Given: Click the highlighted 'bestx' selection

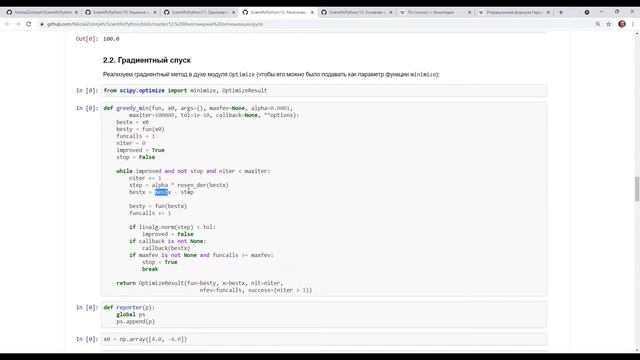Looking at the screenshot, I should [162, 192].
